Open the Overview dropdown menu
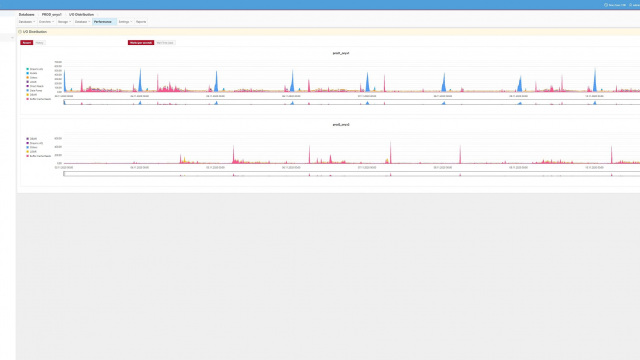Viewport: 640px width, 360px height. (46, 22)
